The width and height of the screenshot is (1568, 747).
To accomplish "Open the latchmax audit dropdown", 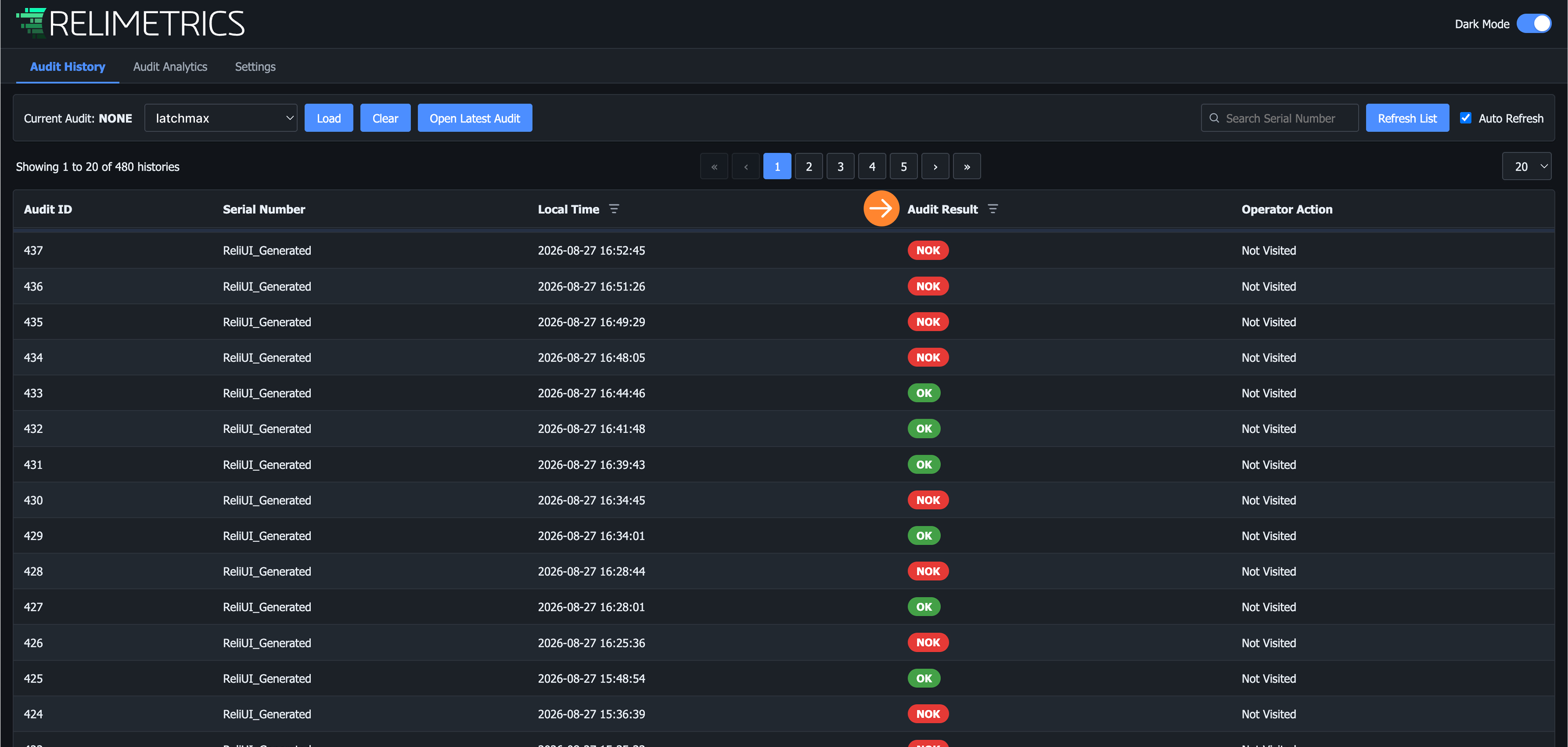I will click(x=220, y=118).
